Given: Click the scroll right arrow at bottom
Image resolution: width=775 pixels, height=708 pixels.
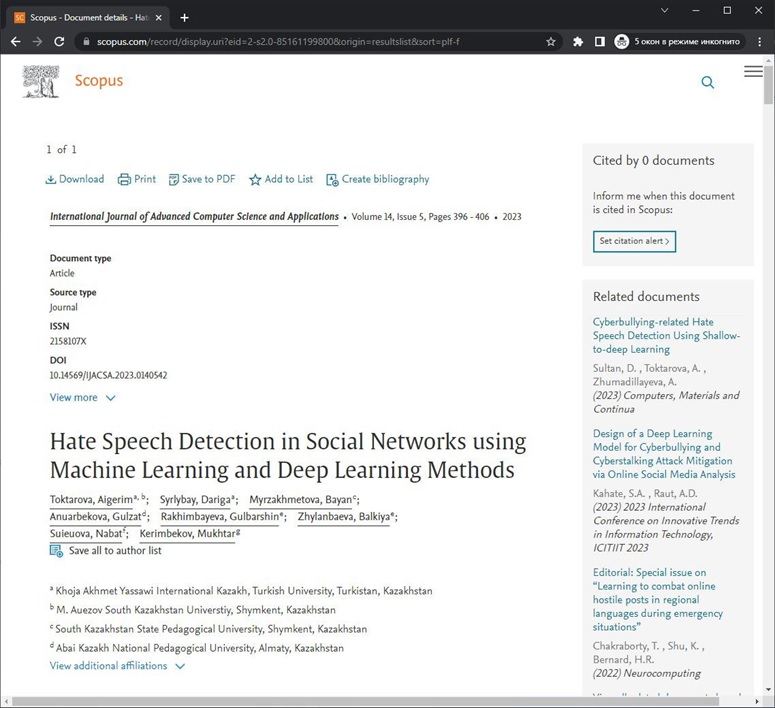Looking at the screenshot, I should pyautogui.click(x=757, y=702).
